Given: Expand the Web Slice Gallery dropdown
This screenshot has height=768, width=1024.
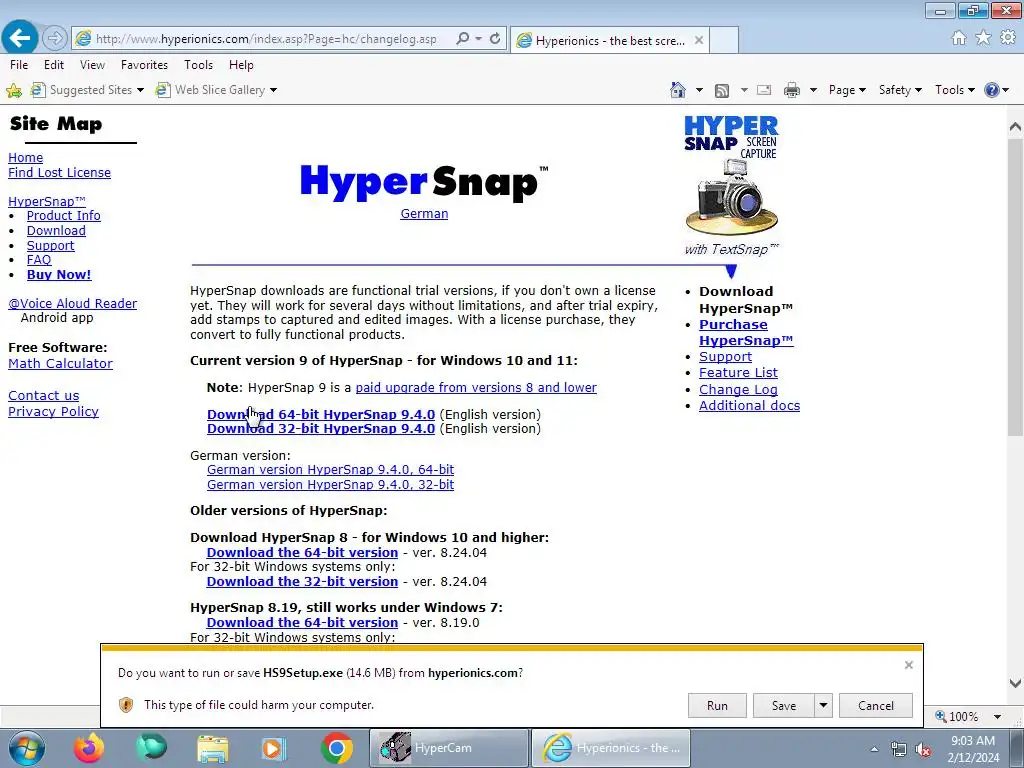Looking at the screenshot, I should point(274,90).
